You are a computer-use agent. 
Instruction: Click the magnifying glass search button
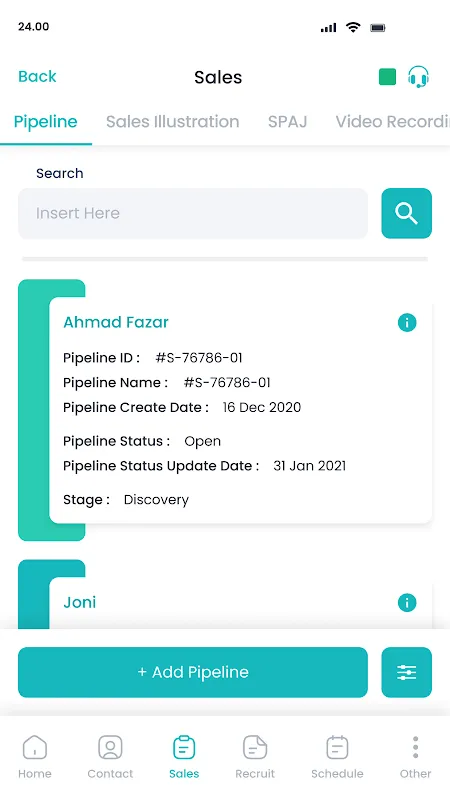[x=407, y=213]
